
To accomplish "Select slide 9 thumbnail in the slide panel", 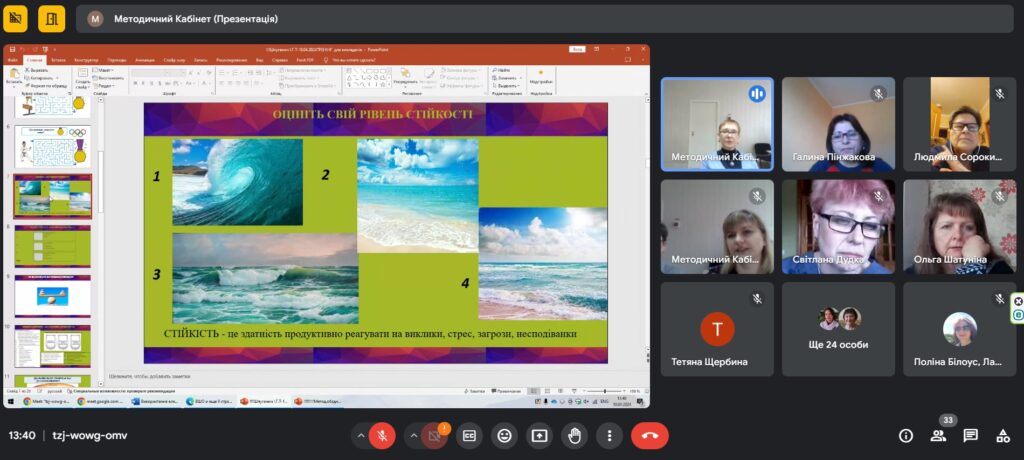I will [52, 296].
